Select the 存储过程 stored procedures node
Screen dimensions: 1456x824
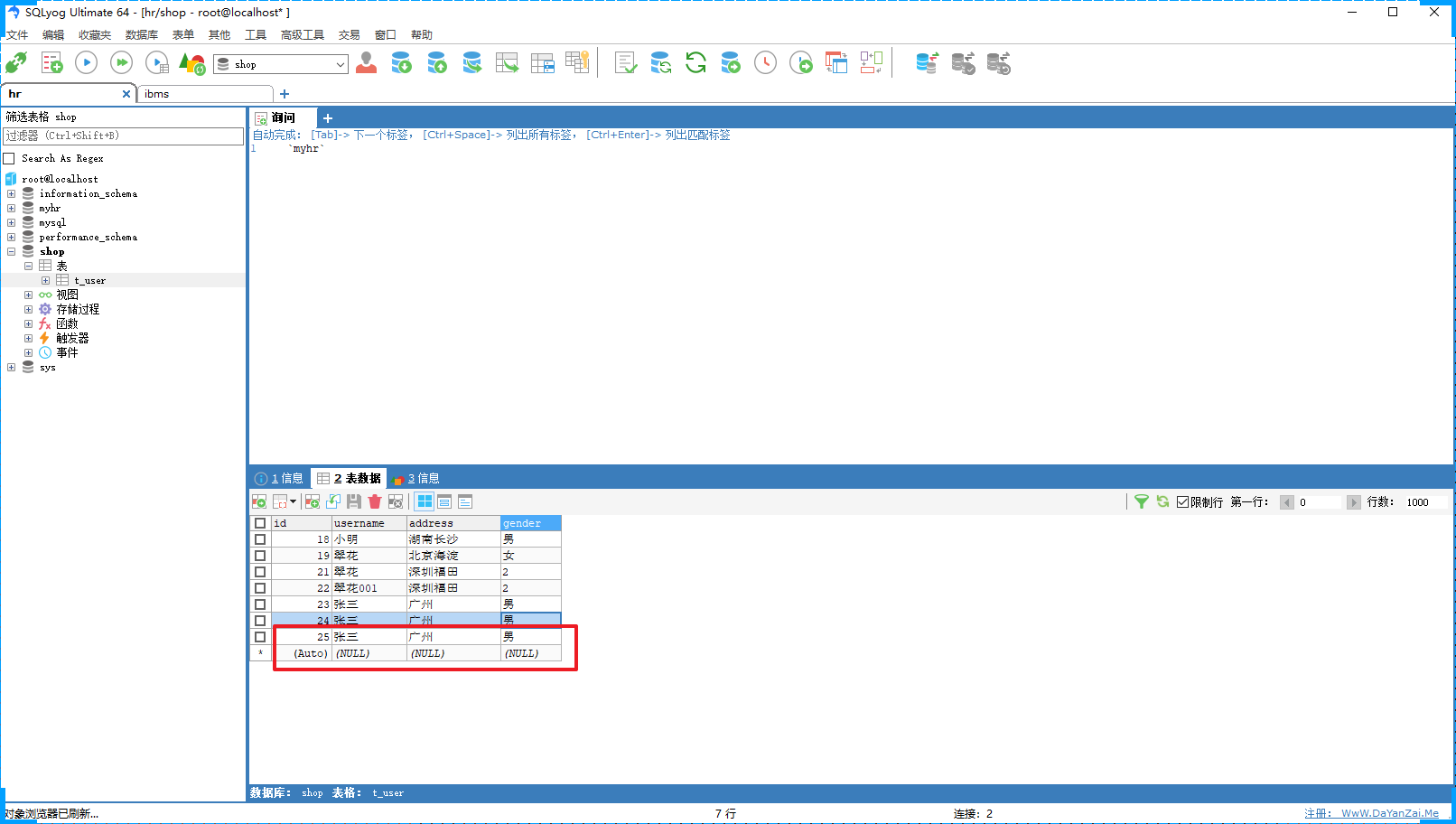[78, 309]
